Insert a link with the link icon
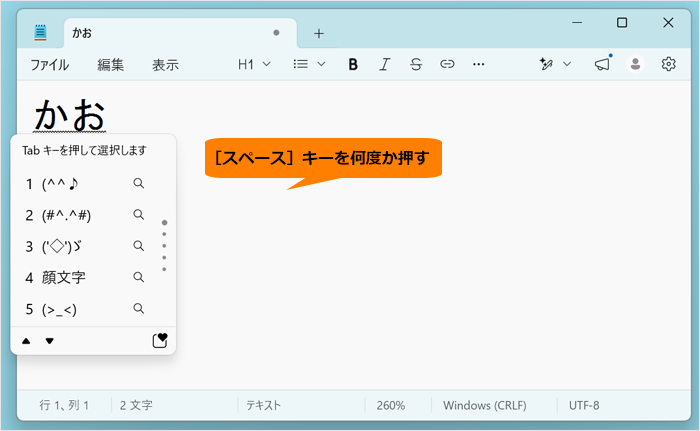The image size is (700, 431). pos(447,64)
